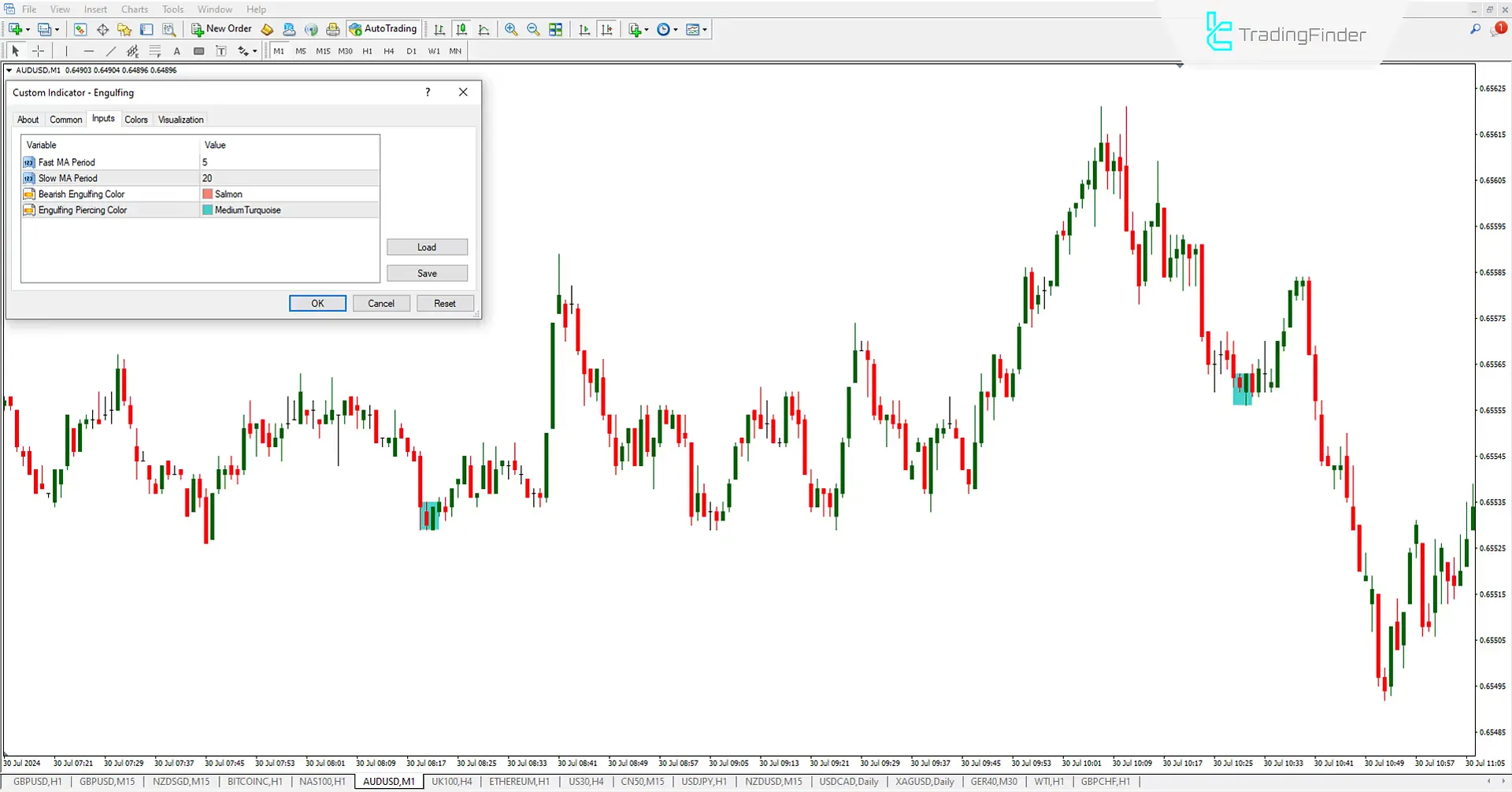The image size is (1512, 792).
Task: Select the draw horizontal line tool
Action: point(88,51)
